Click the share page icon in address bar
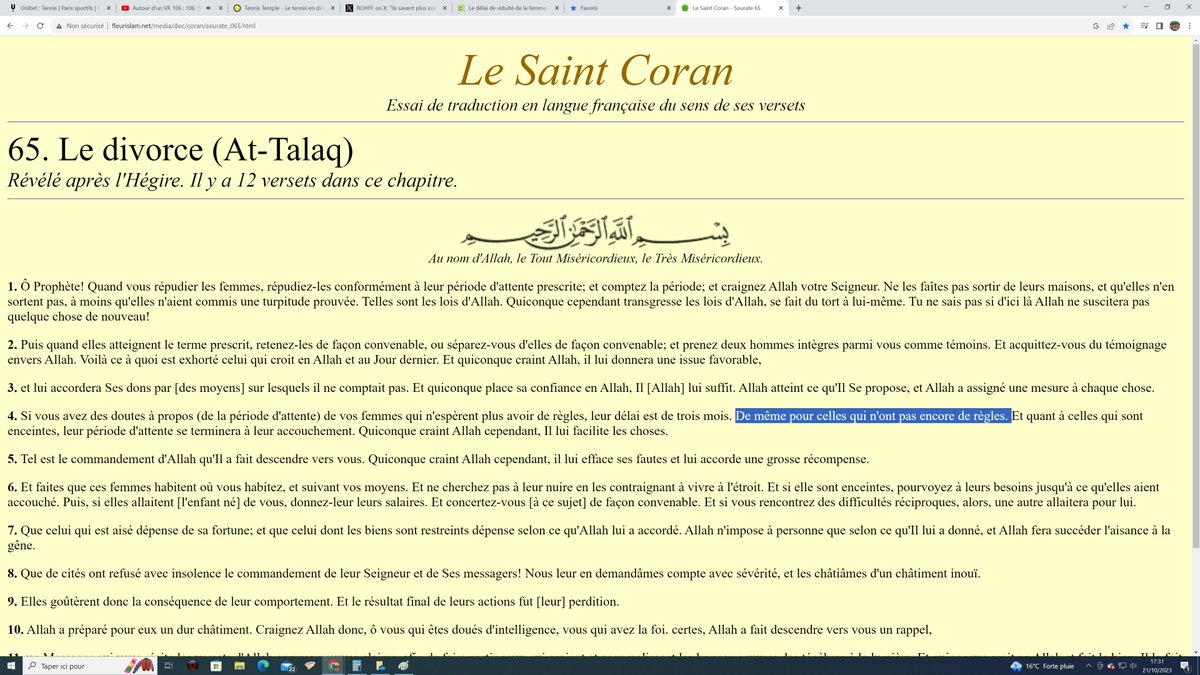Screen dimensions: 1200x675 pos(1110,25)
